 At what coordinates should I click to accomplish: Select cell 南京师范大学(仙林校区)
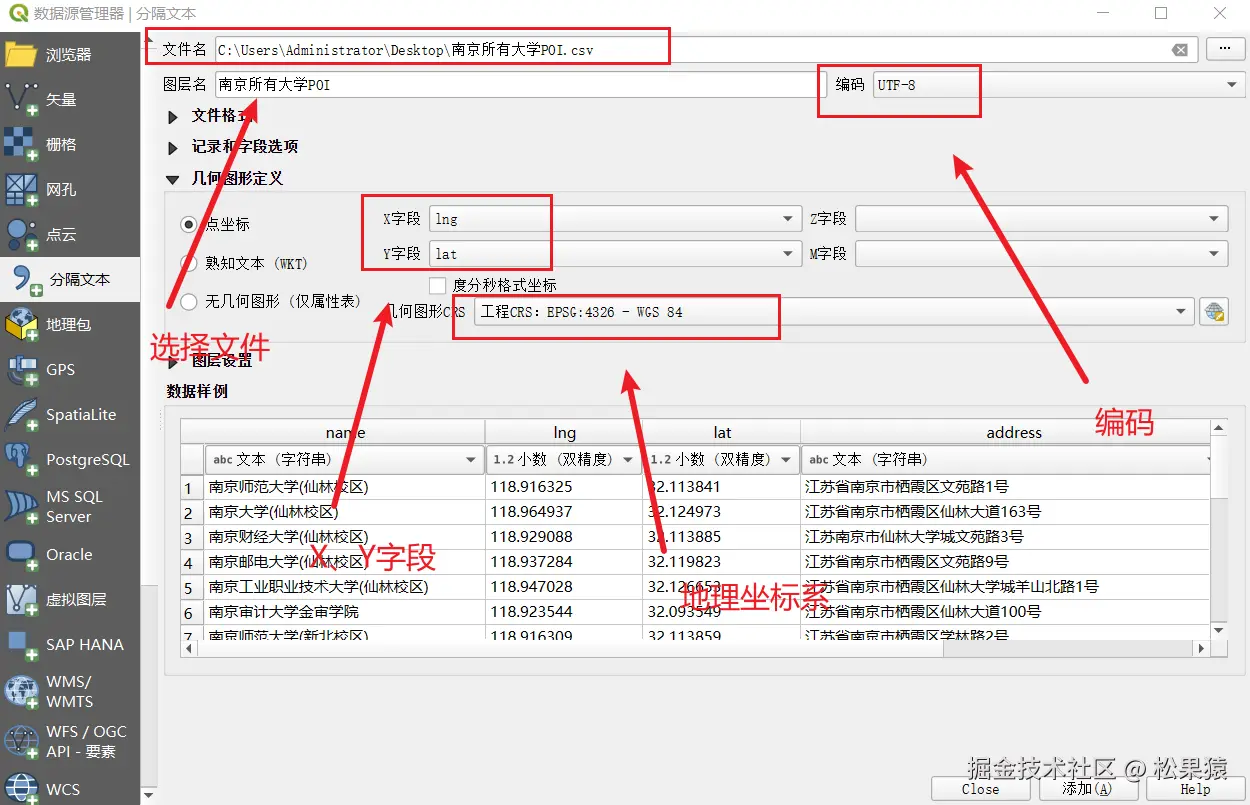[x=344, y=487]
